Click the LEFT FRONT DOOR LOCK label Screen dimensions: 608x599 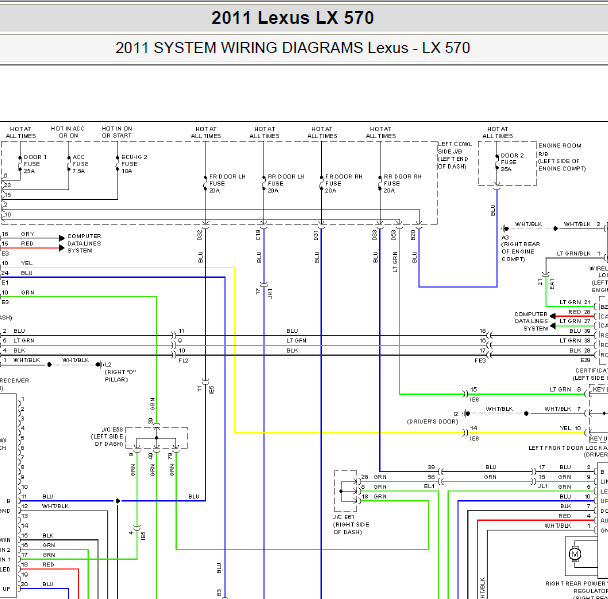pyautogui.click(x=568, y=451)
